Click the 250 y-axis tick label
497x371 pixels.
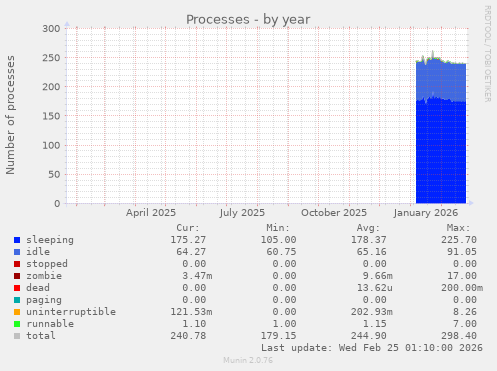51,58
